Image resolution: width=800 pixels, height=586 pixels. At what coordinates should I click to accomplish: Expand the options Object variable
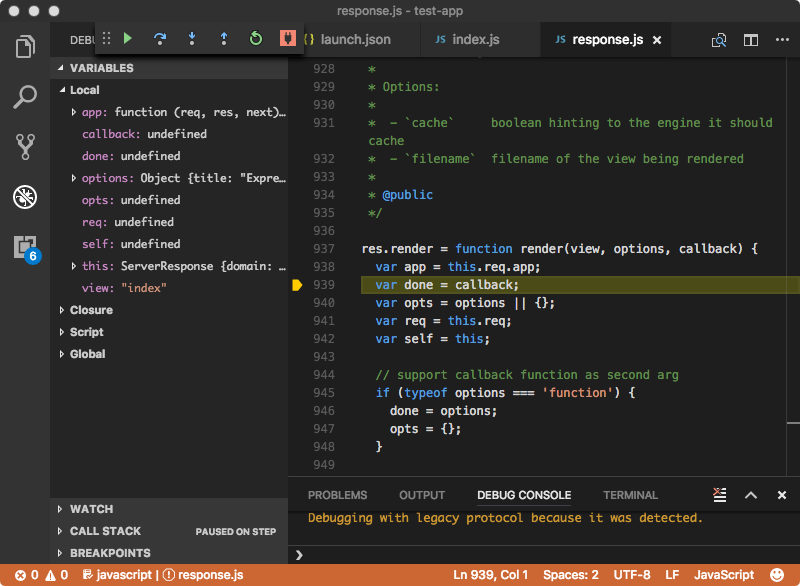click(73, 178)
